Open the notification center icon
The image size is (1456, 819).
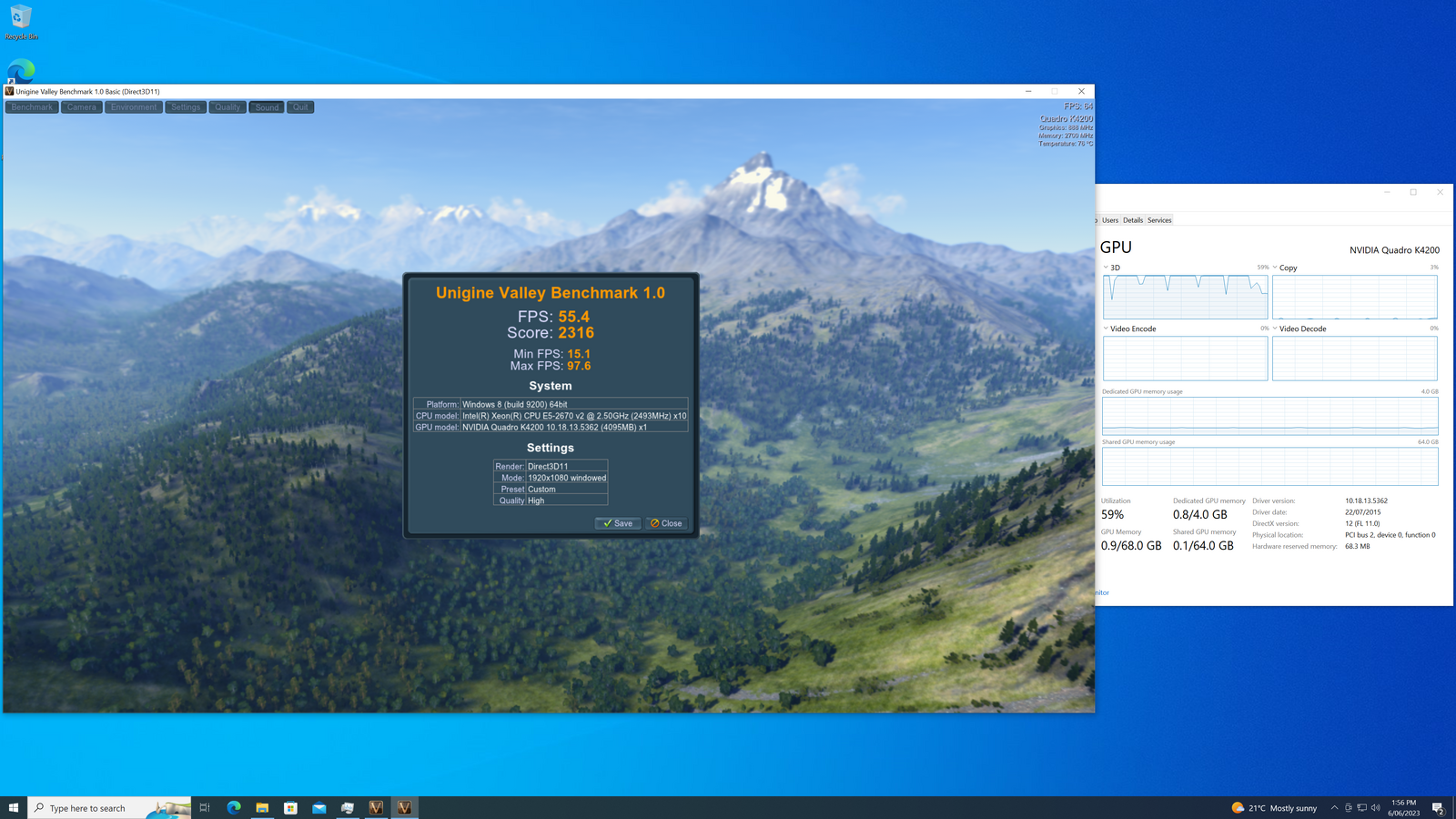click(1438, 808)
